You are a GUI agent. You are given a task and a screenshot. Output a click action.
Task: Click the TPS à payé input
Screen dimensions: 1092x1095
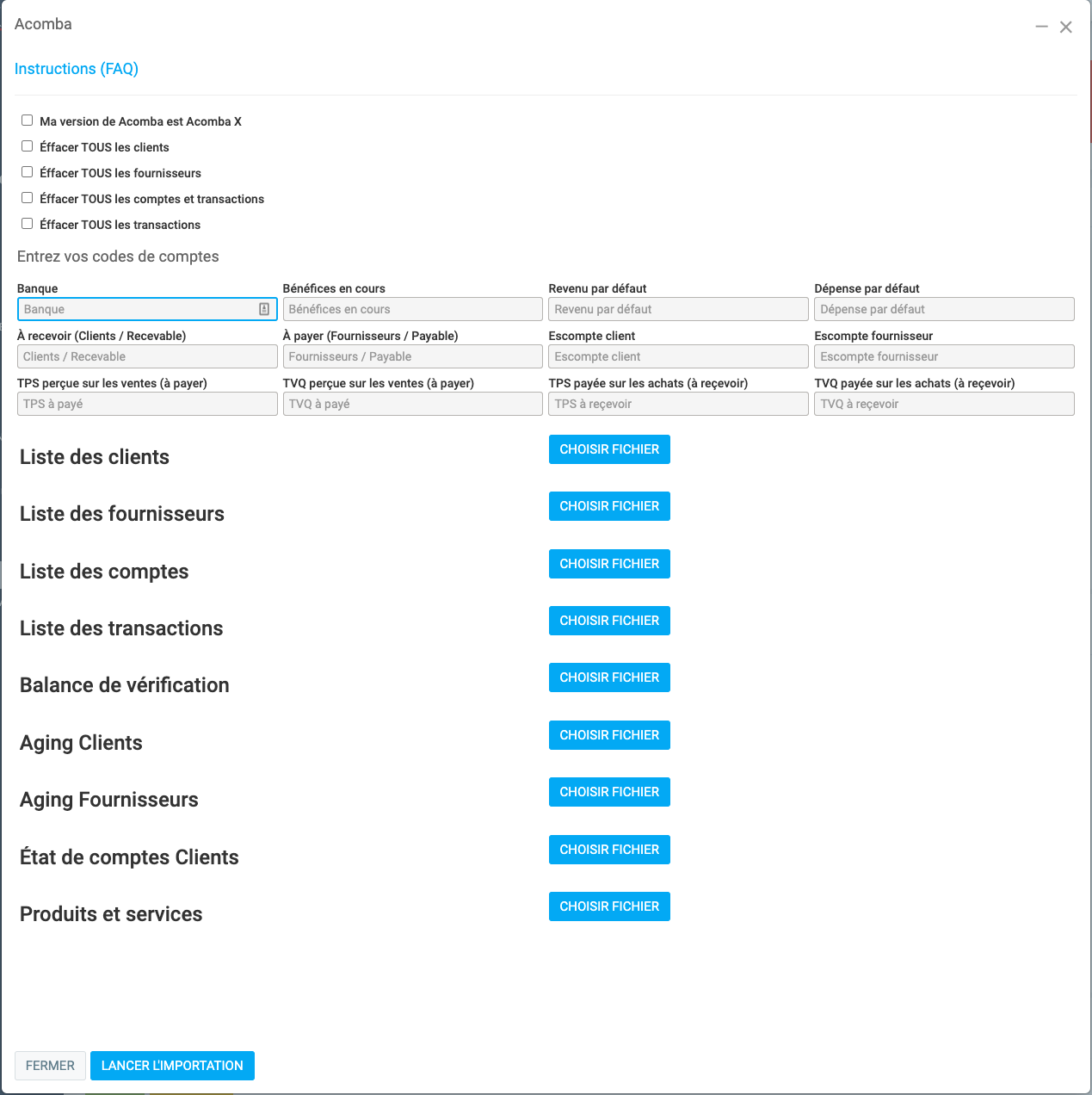pos(147,404)
